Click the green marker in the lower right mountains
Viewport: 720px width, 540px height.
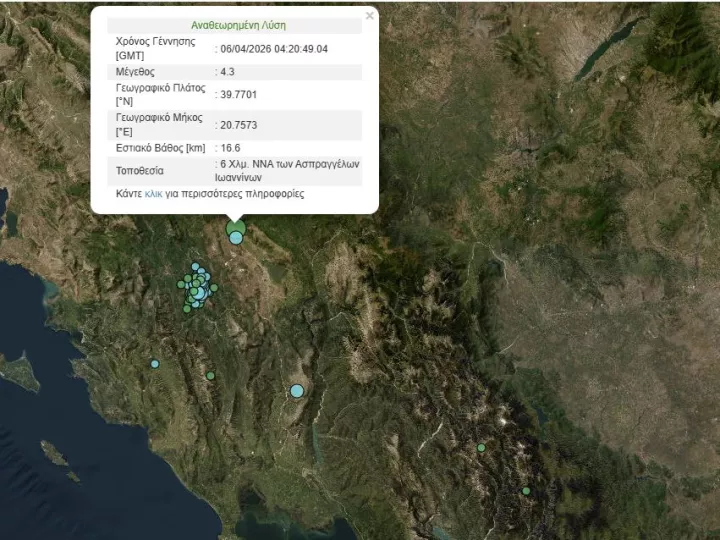(481, 448)
